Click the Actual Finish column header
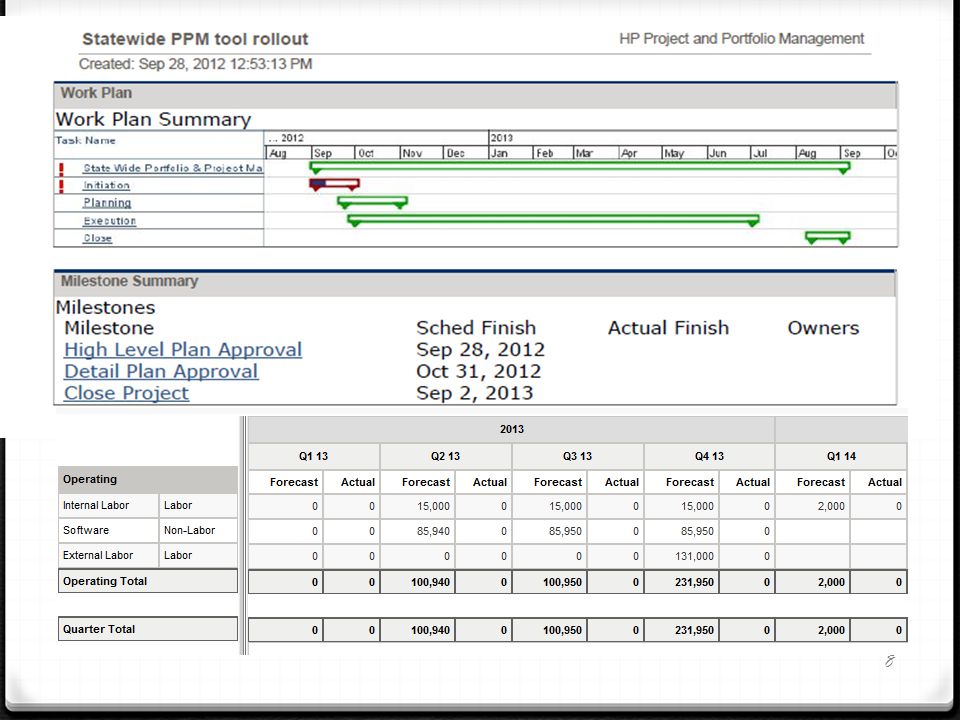Screen dimensions: 960x720 (668, 328)
